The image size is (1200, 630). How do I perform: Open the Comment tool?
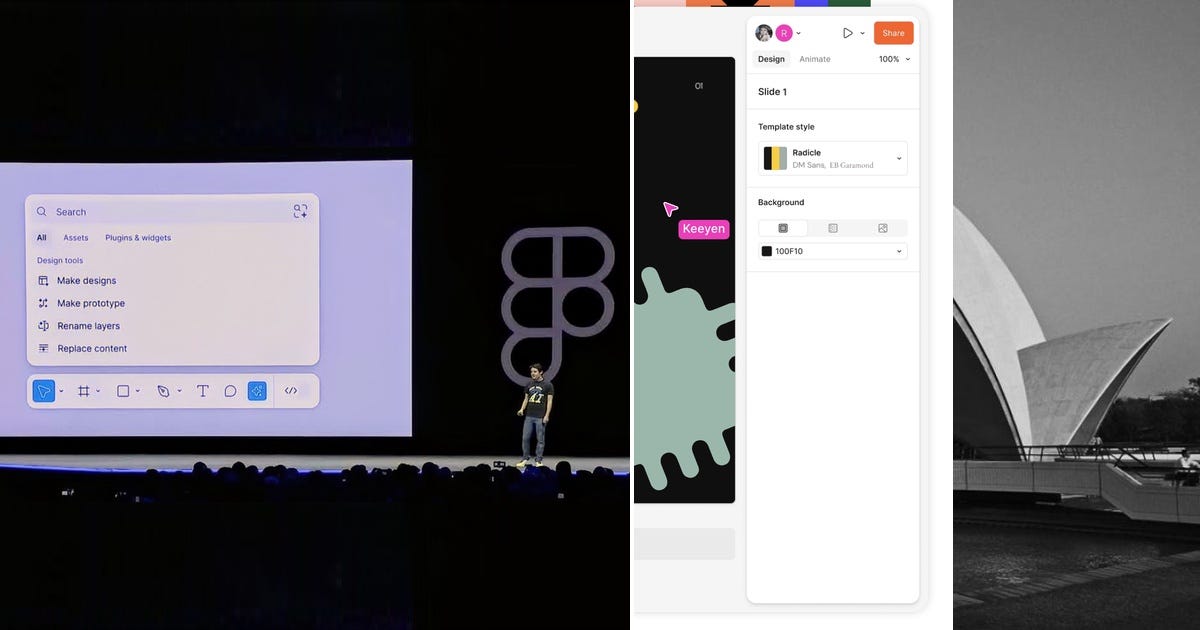(229, 391)
